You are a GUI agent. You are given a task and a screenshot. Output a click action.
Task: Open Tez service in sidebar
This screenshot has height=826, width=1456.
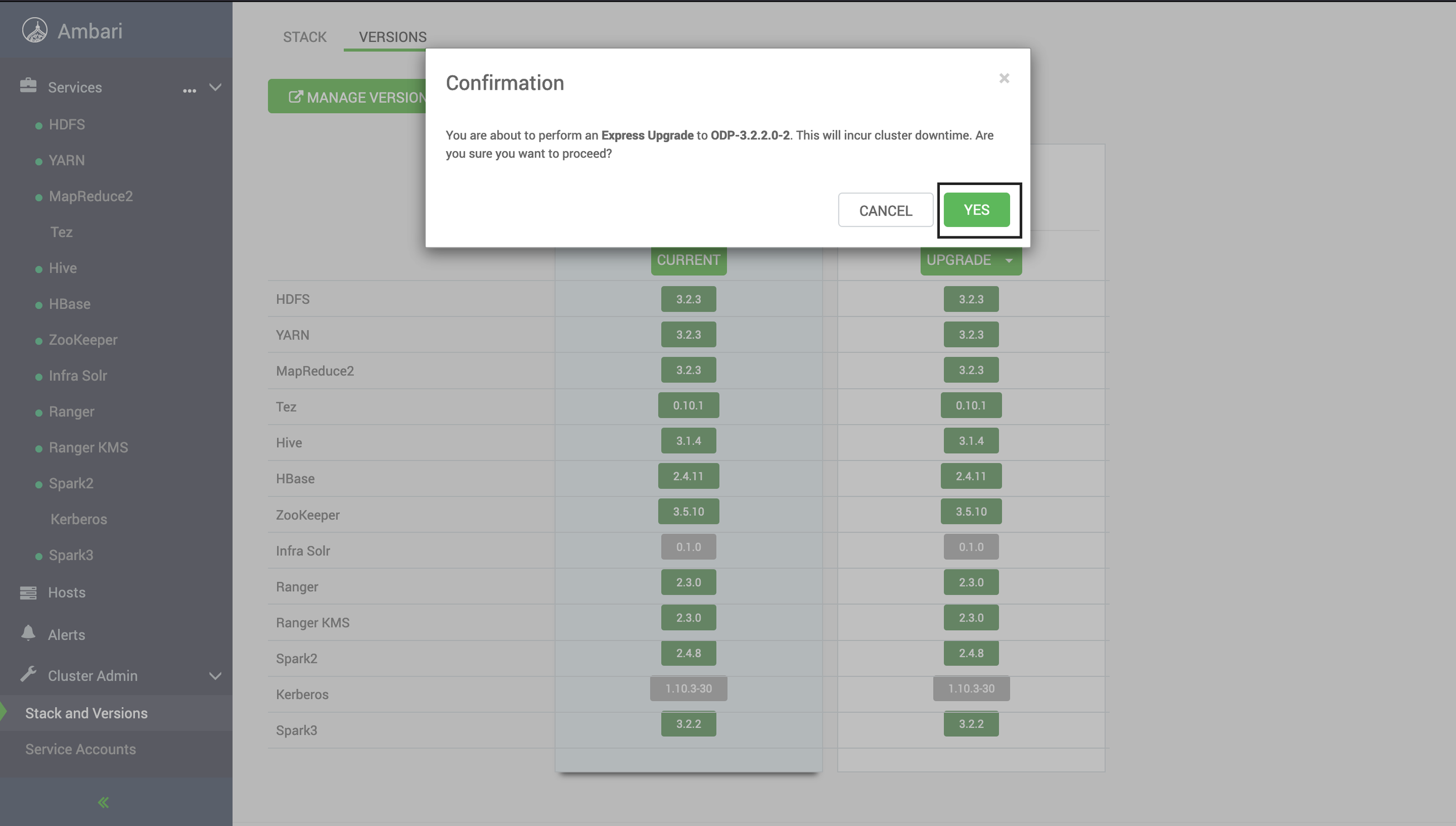point(61,232)
